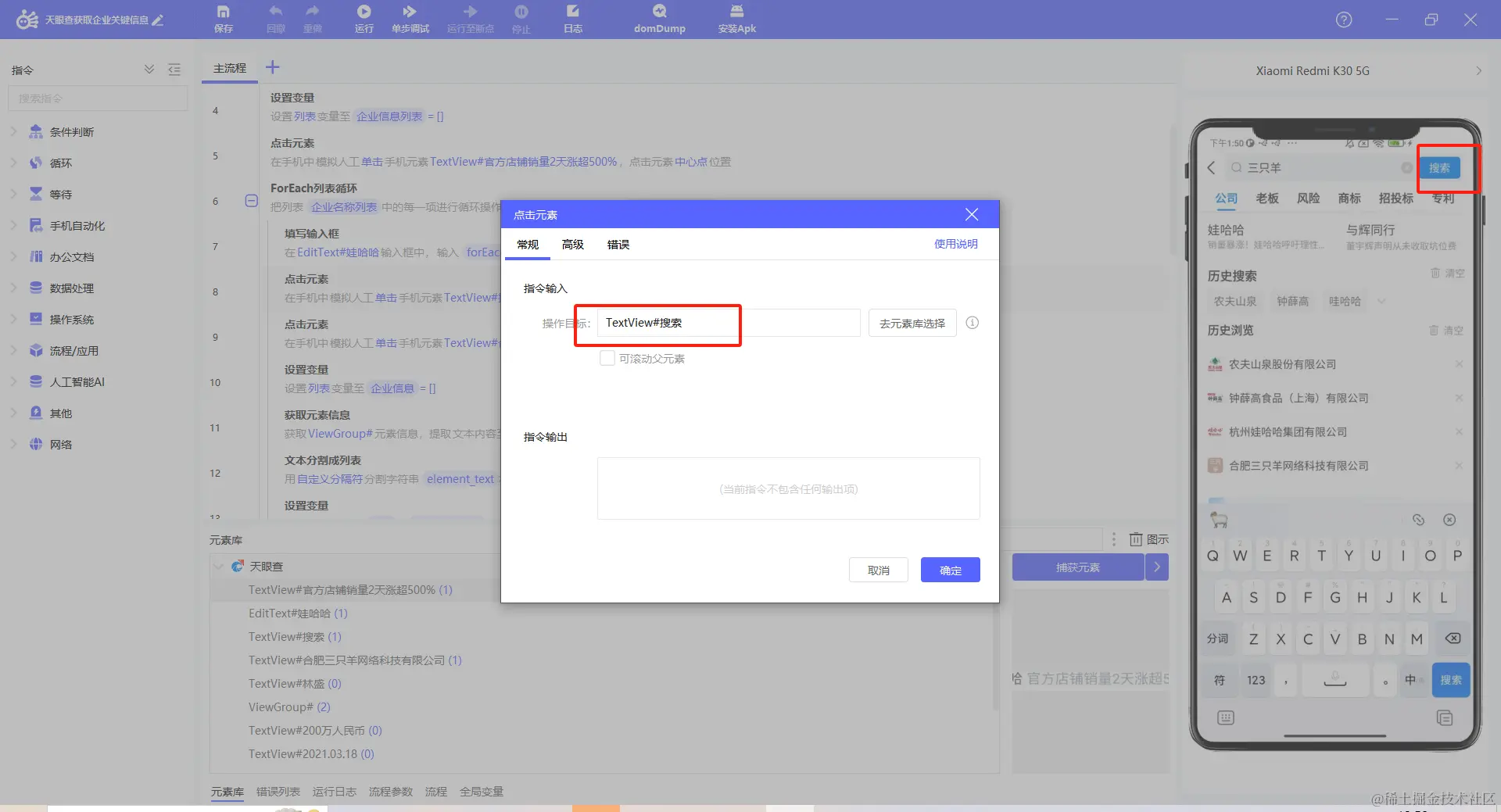Open the 日志 log viewer
The height and width of the screenshot is (812, 1501).
tap(573, 19)
